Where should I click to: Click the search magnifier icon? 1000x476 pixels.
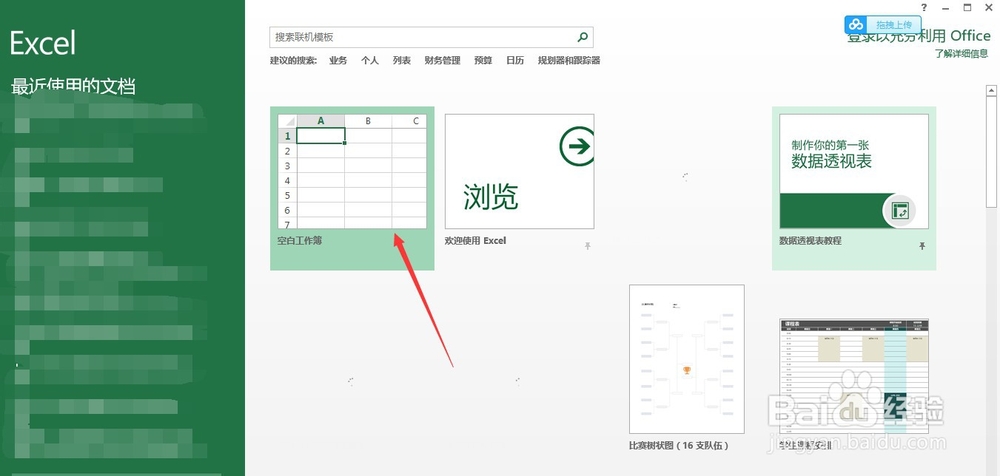pos(582,38)
